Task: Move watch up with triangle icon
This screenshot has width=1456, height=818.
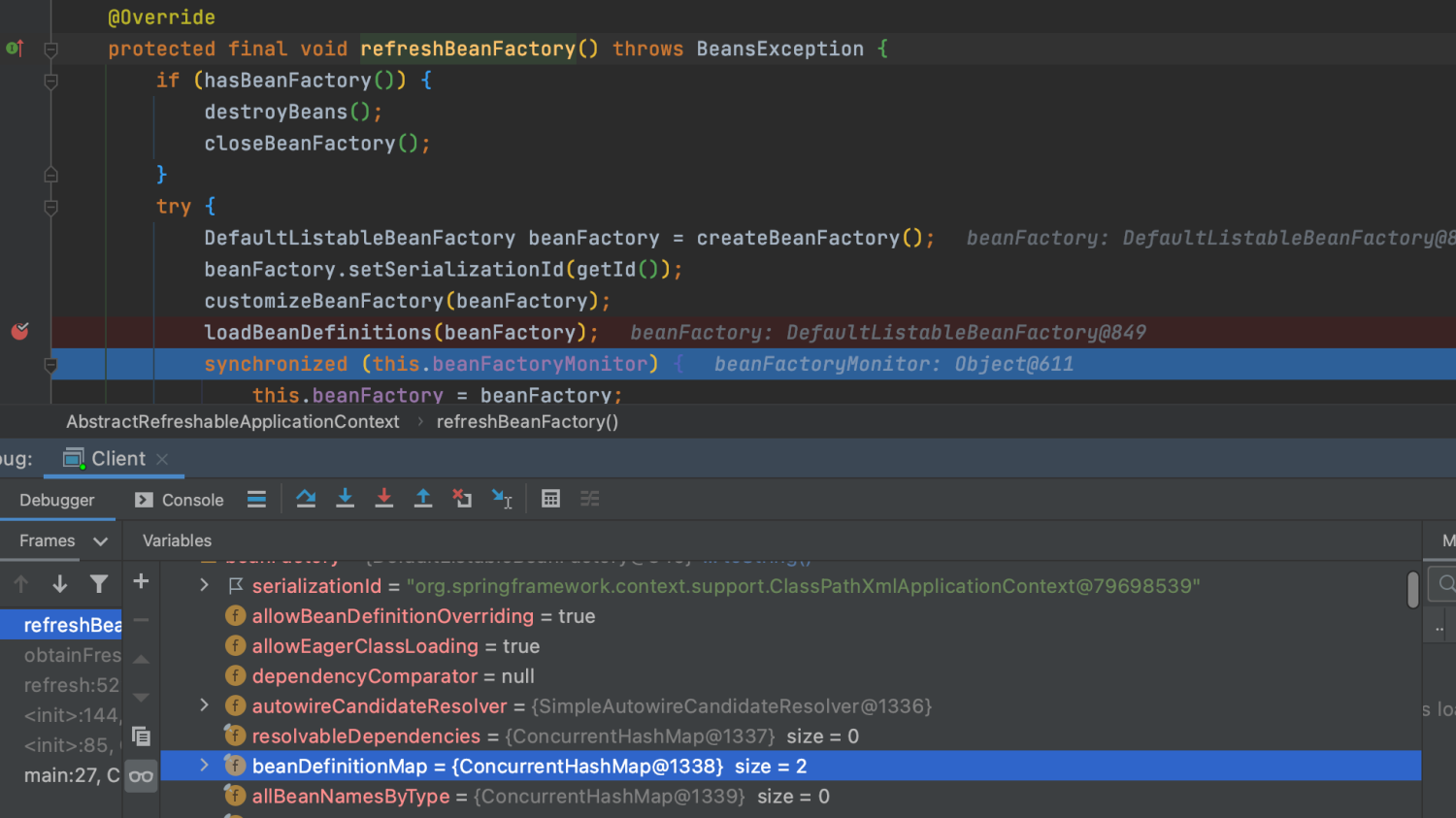Action: pos(141,659)
